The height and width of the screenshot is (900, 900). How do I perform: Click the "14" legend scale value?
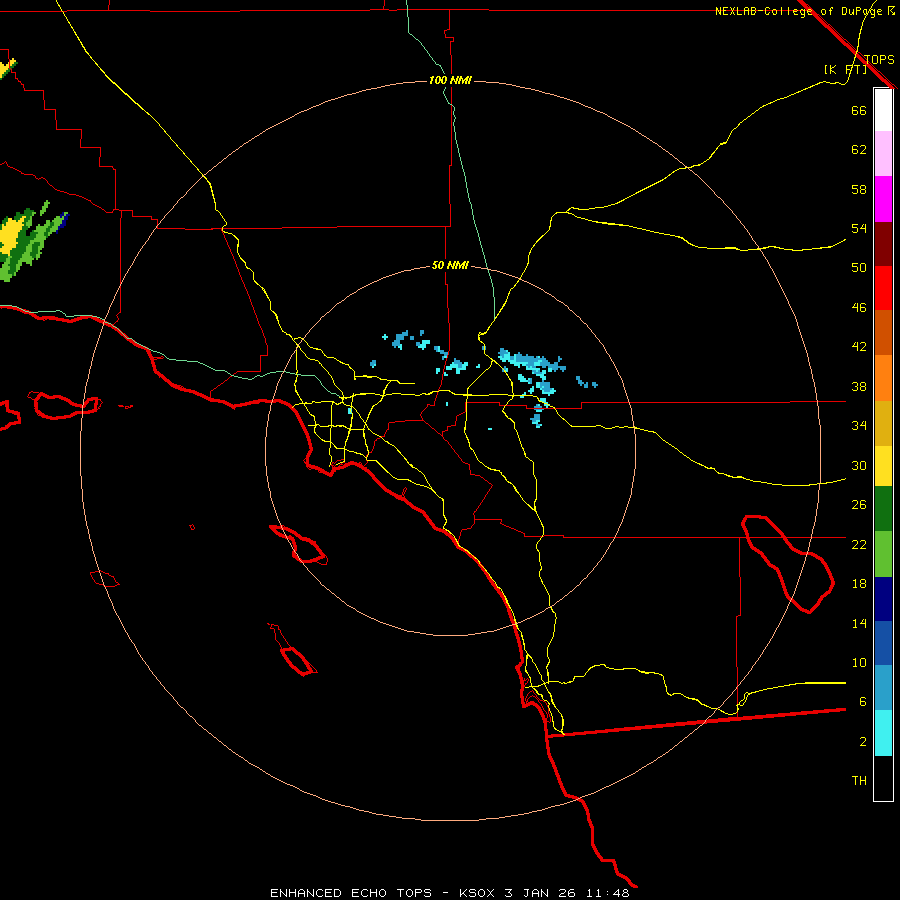click(859, 623)
